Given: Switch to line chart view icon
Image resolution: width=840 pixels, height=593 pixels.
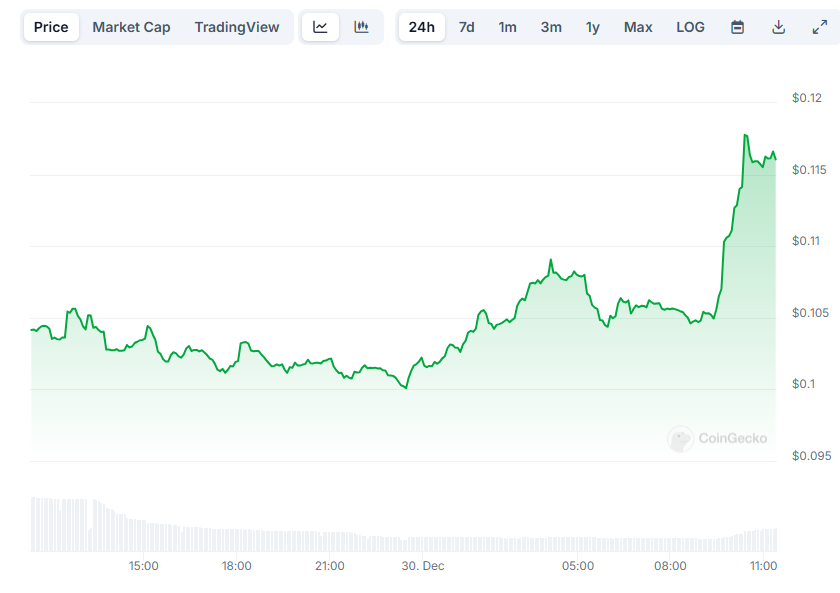Looking at the screenshot, I should [x=320, y=27].
